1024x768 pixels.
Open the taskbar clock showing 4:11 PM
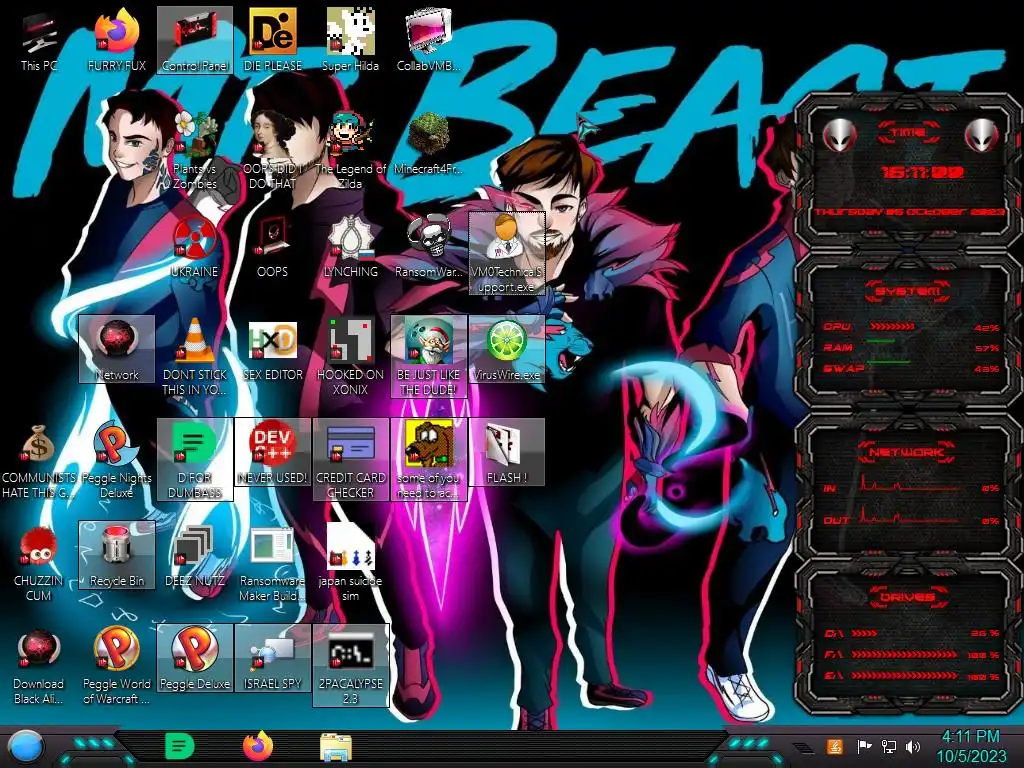[x=971, y=746]
